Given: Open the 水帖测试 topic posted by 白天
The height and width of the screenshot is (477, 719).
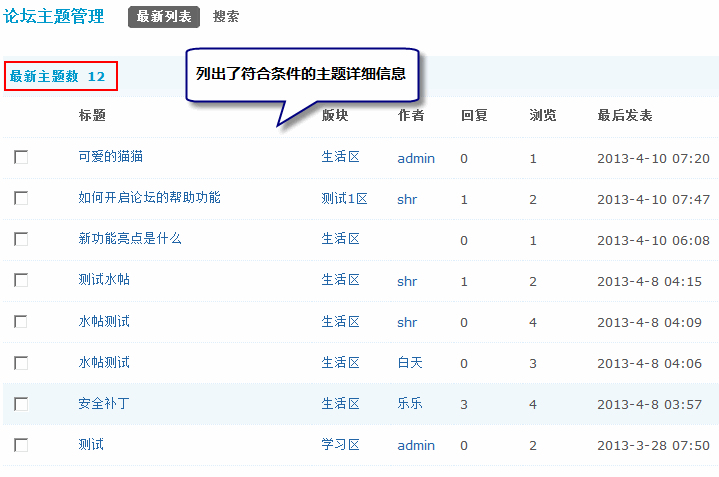Looking at the screenshot, I should click(104, 363).
